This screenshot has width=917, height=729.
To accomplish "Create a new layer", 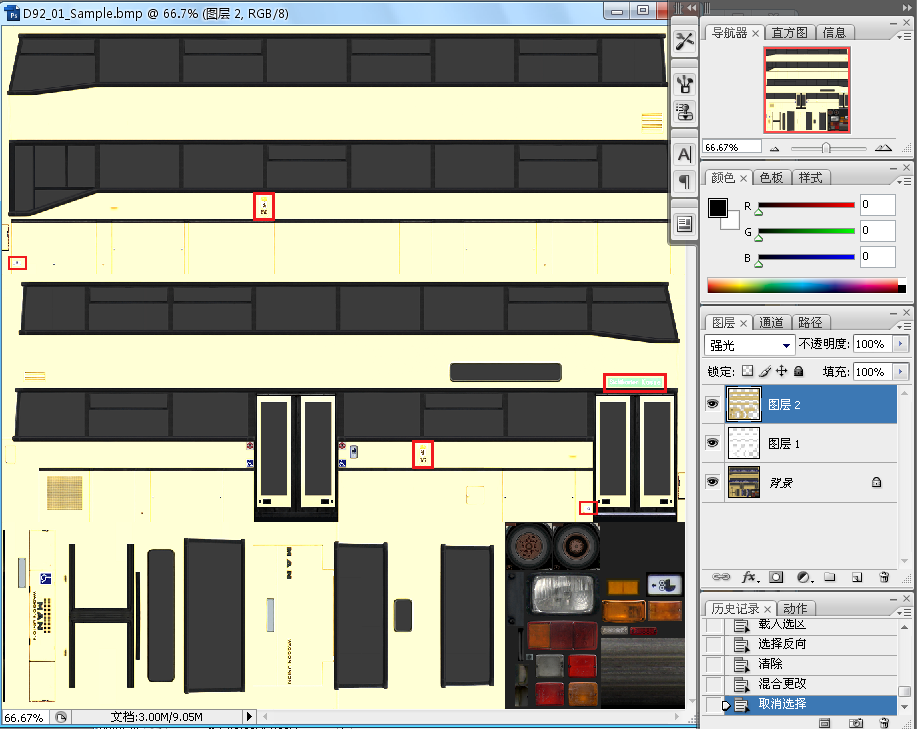I will tap(857, 578).
